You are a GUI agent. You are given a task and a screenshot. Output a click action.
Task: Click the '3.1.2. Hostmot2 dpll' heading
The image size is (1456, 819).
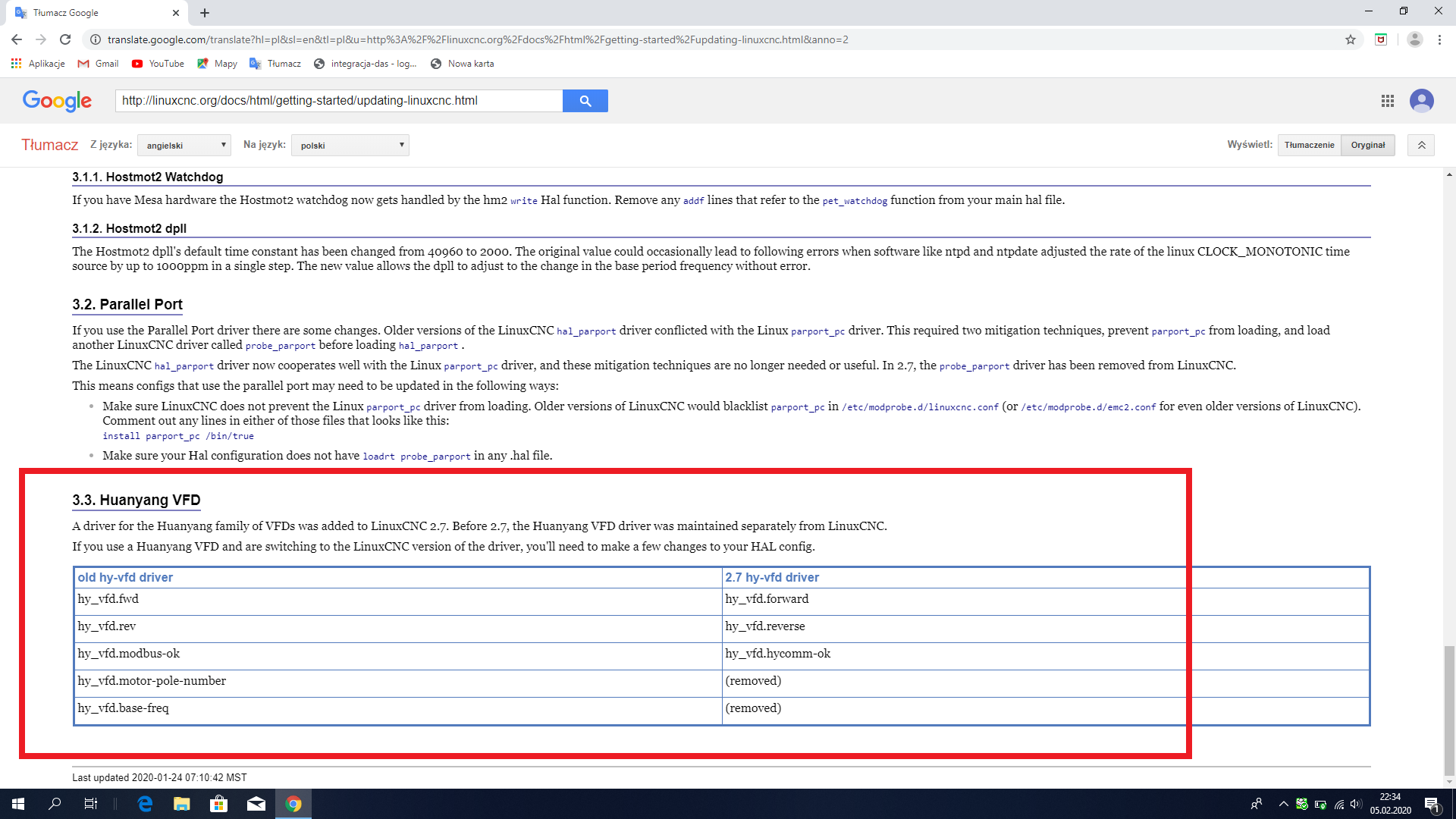129,229
